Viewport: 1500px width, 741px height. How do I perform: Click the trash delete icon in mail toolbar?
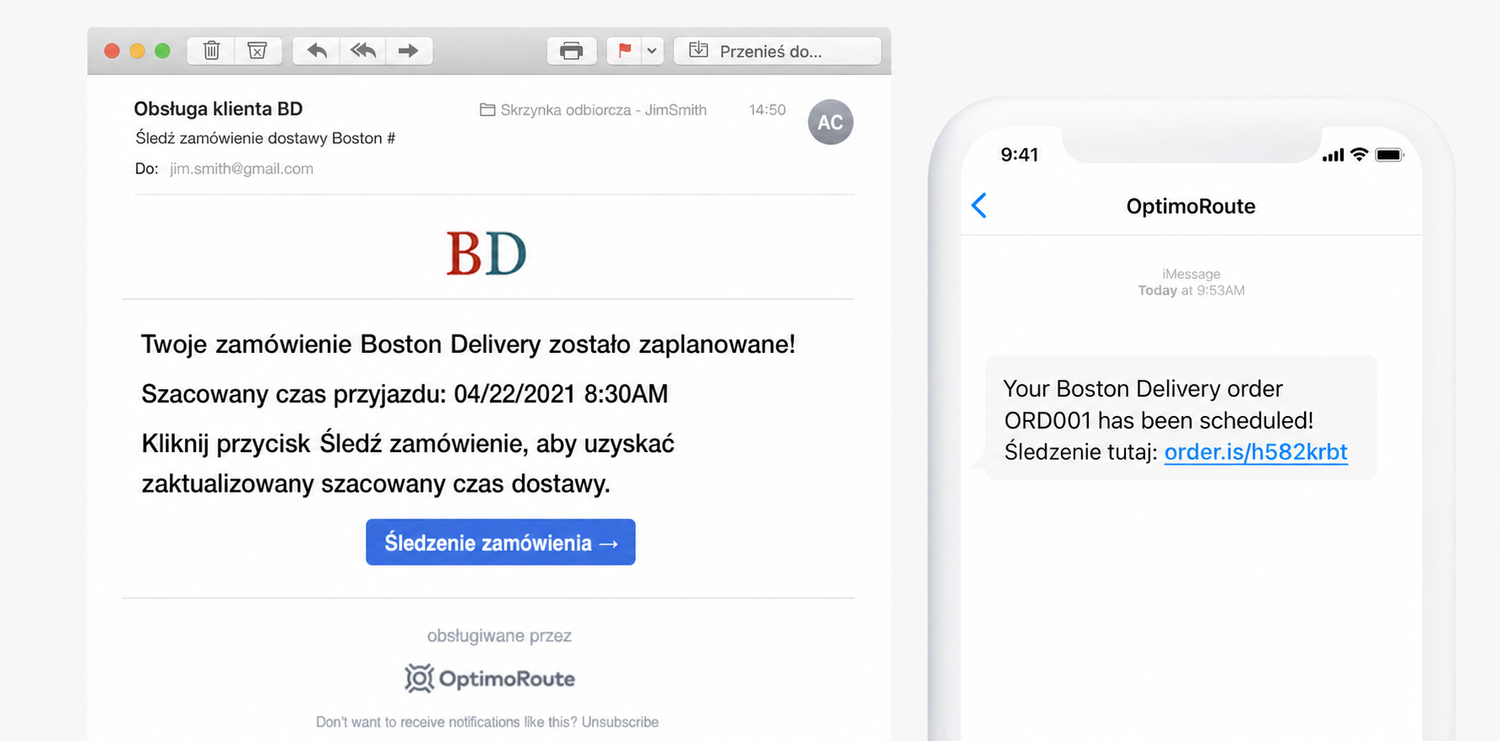click(x=211, y=51)
